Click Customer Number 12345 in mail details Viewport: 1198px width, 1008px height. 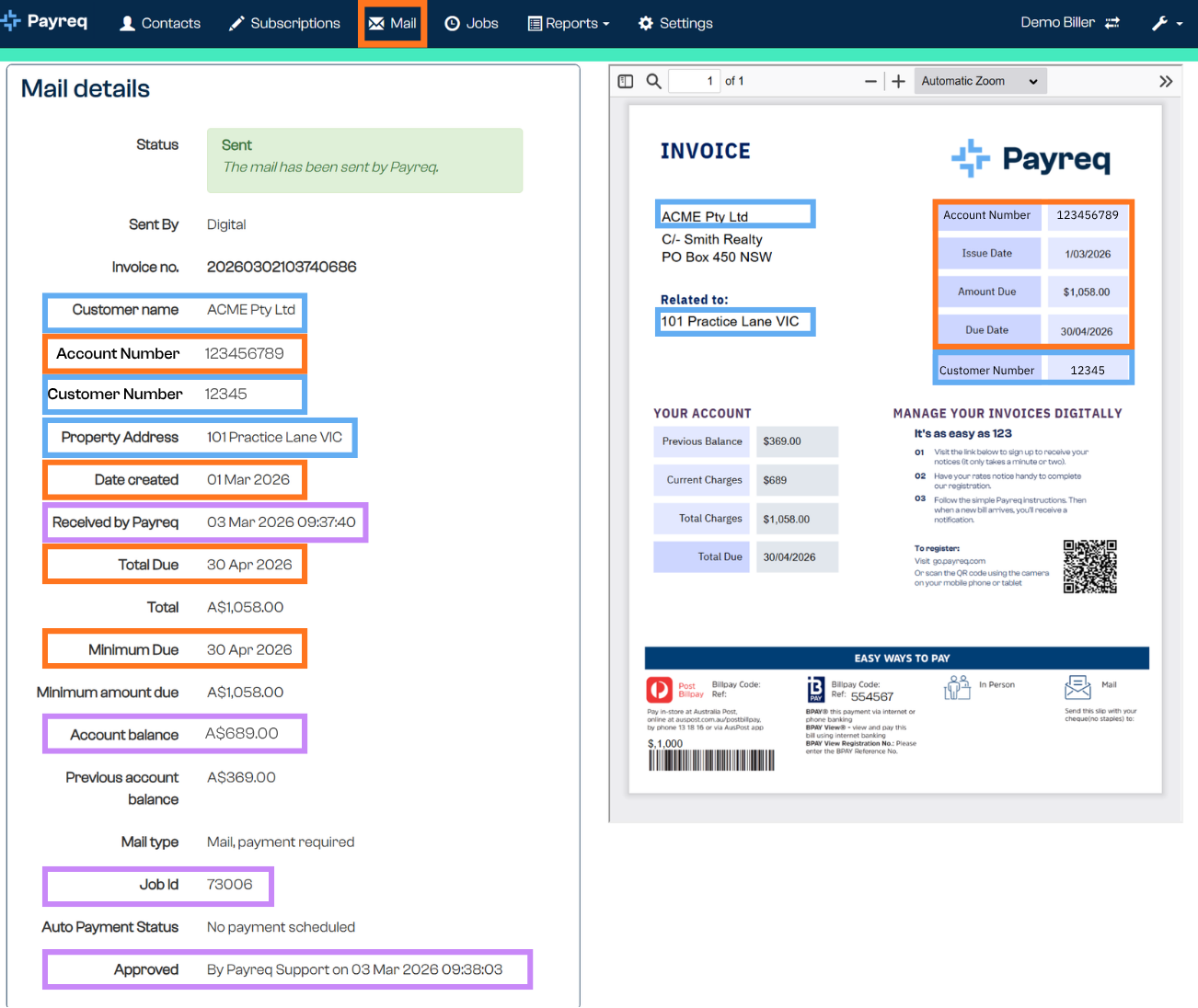(225, 394)
